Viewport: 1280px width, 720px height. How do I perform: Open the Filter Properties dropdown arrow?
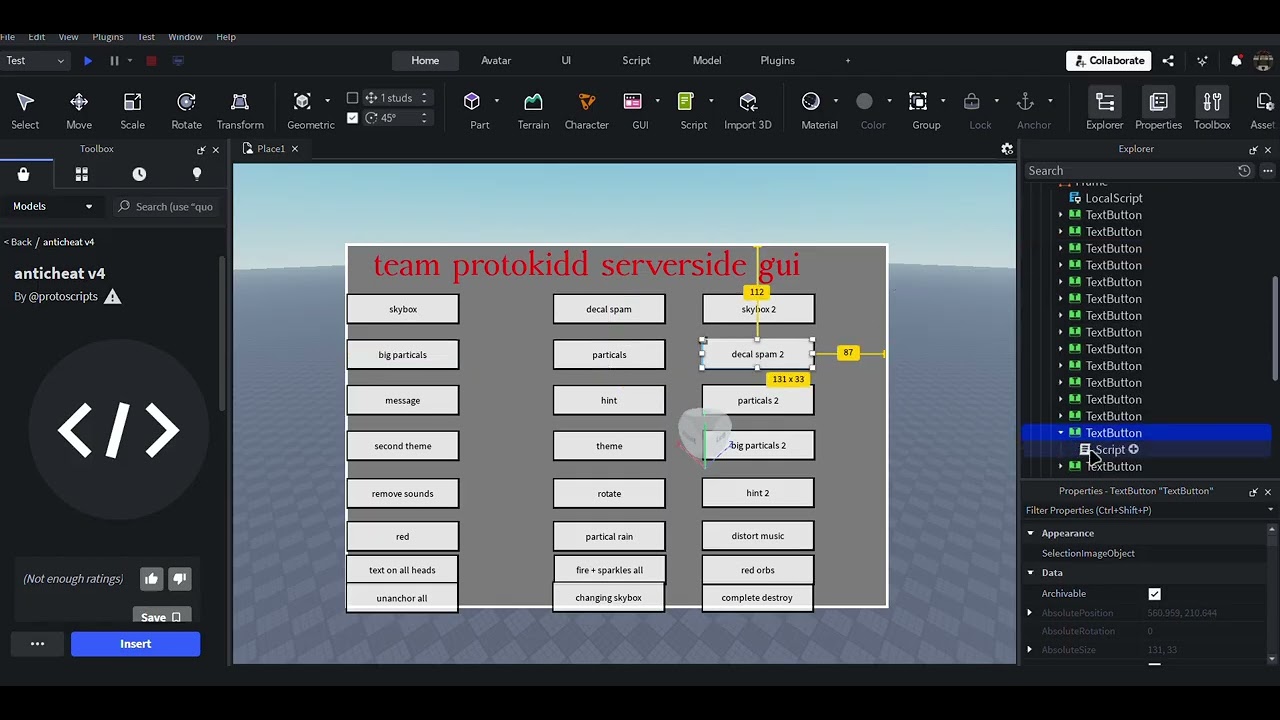pos(1271,510)
